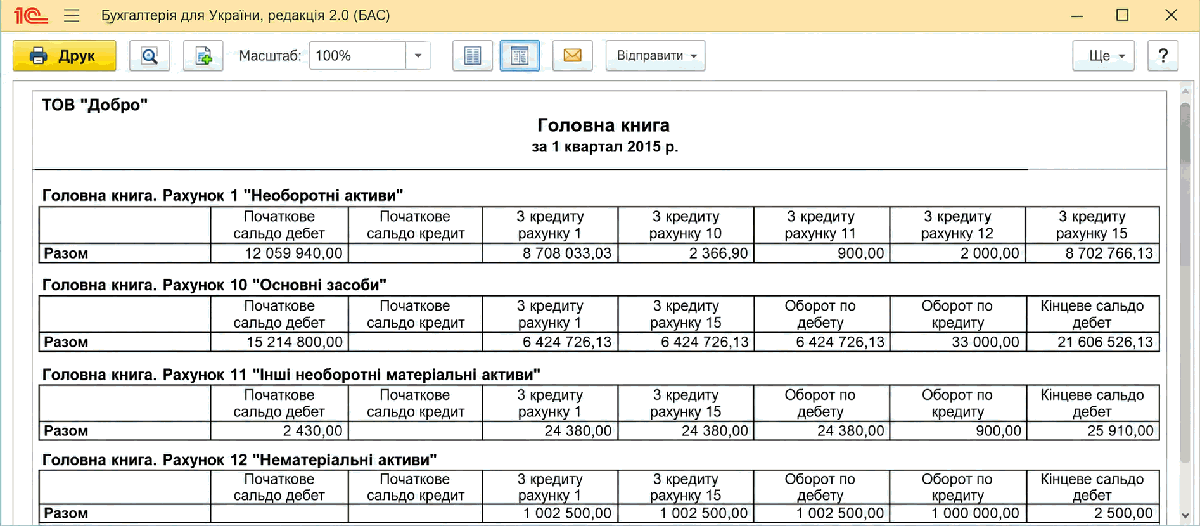Open print preview with magnifier icon
1200x526 pixels.
tap(150, 56)
